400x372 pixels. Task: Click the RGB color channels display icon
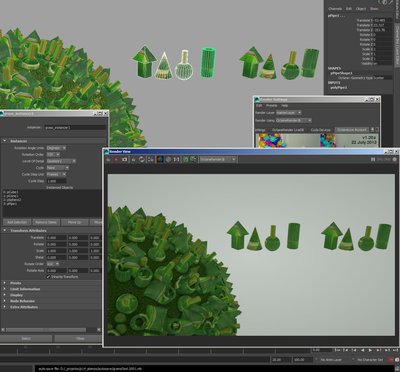160,160
